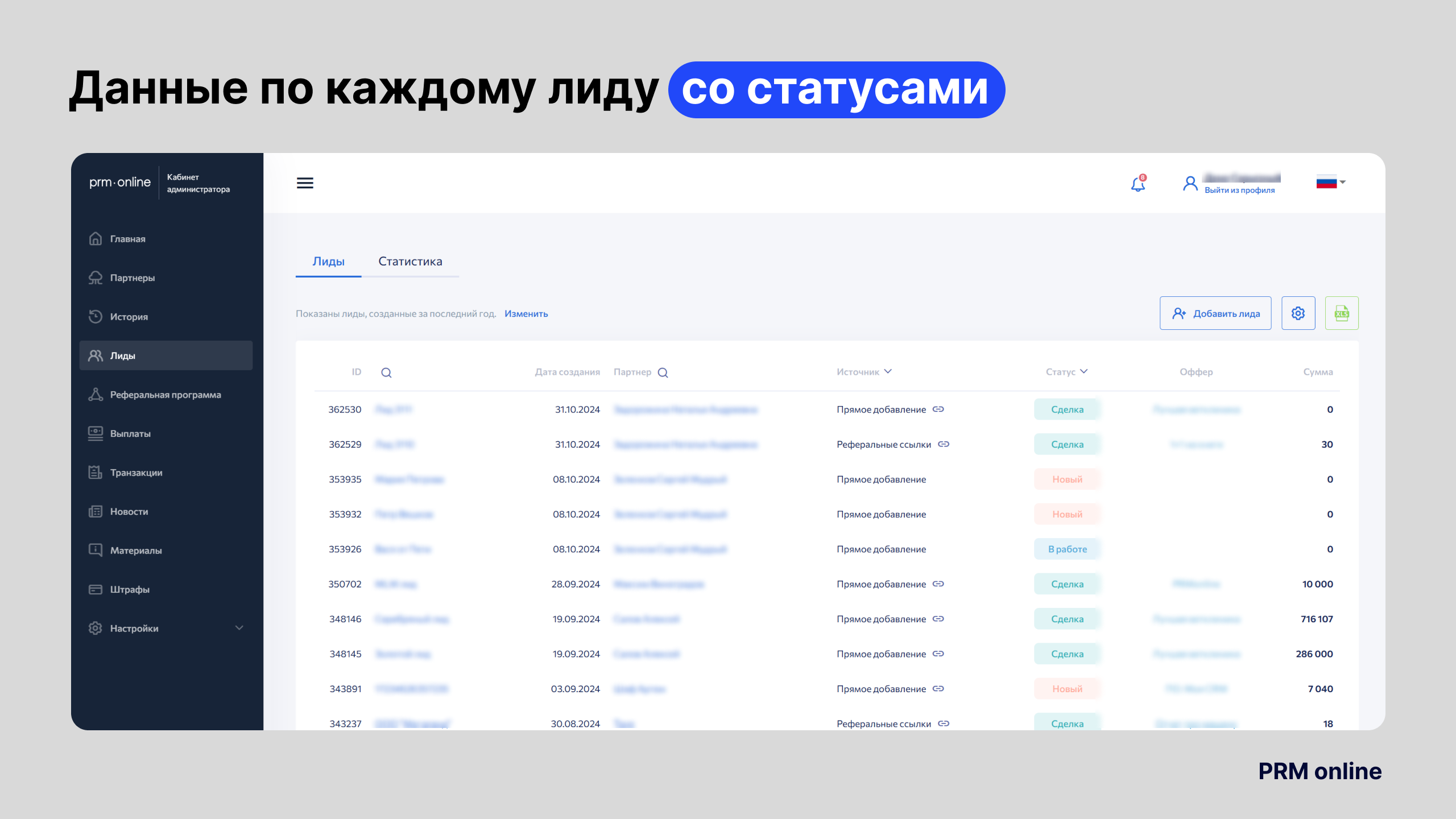Open Штрафы in the sidebar
The width and height of the screenshot is (1456, 819).
tap(166, 589)
